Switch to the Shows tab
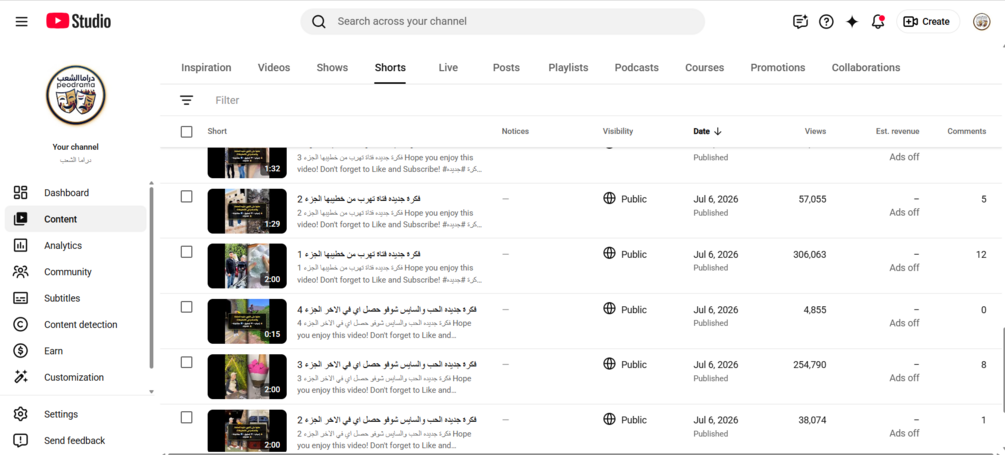The image size is (1005, 455). point(332,67)
